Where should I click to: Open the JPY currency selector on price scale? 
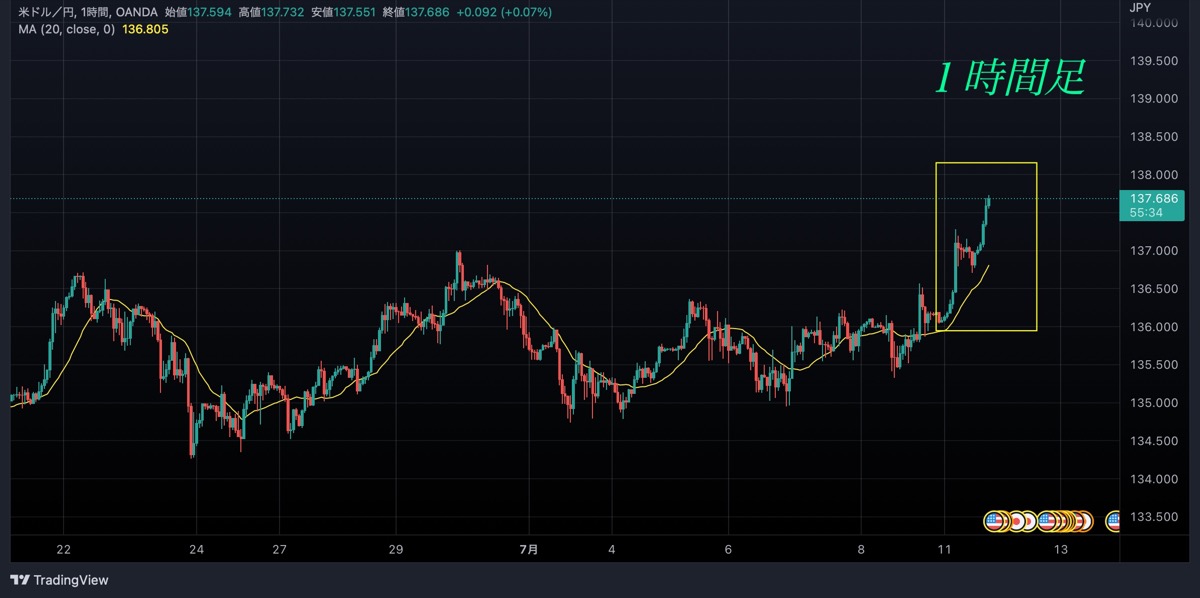(1140, 7)
